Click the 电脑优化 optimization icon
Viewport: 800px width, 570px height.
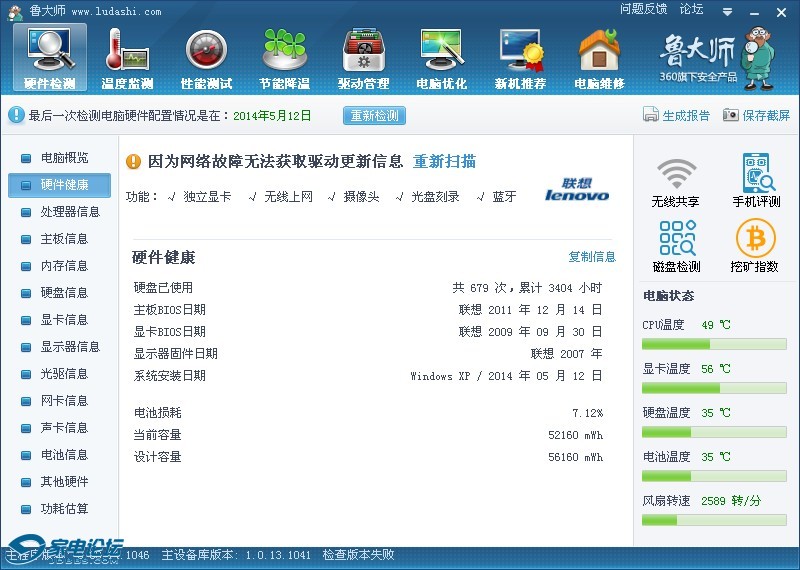(441, 57)
